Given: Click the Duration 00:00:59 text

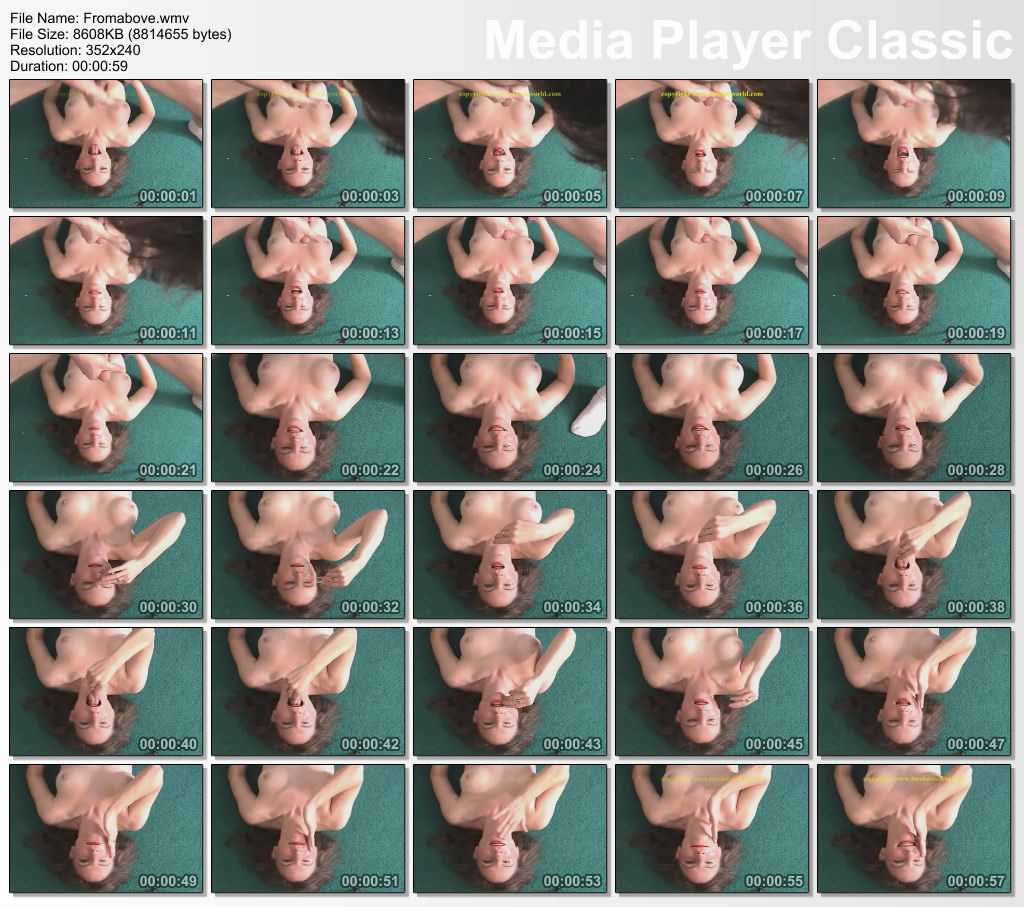Looking at the screenshot, I should pyautogui.click(x=69, y=66).
